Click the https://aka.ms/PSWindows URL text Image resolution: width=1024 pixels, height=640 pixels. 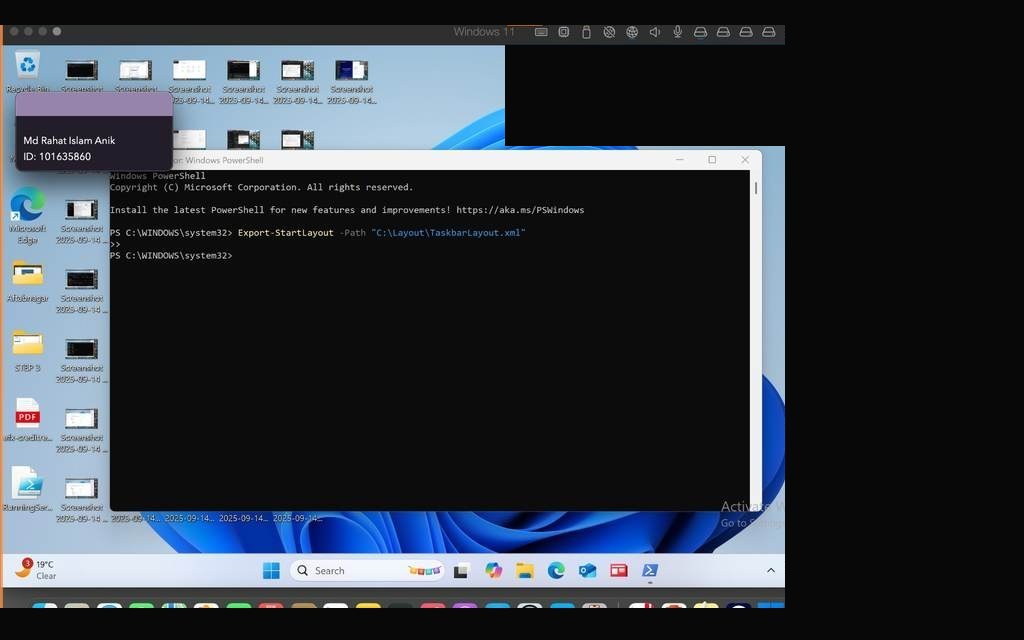pos(520,210)
